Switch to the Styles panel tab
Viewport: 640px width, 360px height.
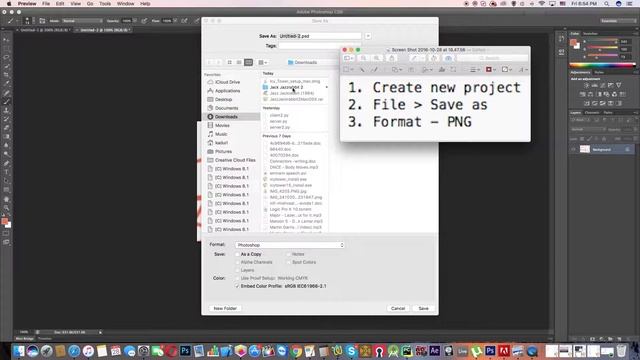[x=599, y=72]
